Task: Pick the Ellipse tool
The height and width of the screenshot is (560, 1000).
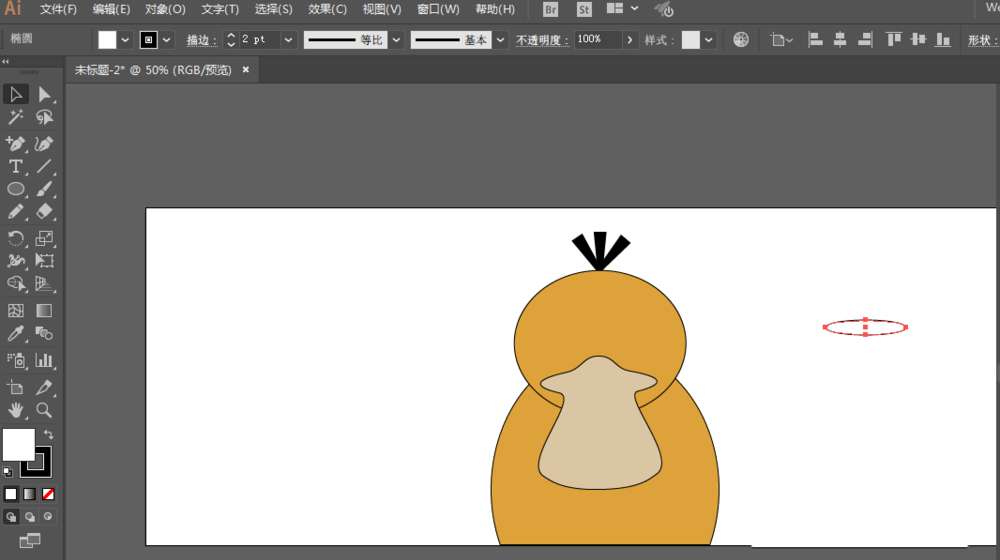Action: coord(15,189)
